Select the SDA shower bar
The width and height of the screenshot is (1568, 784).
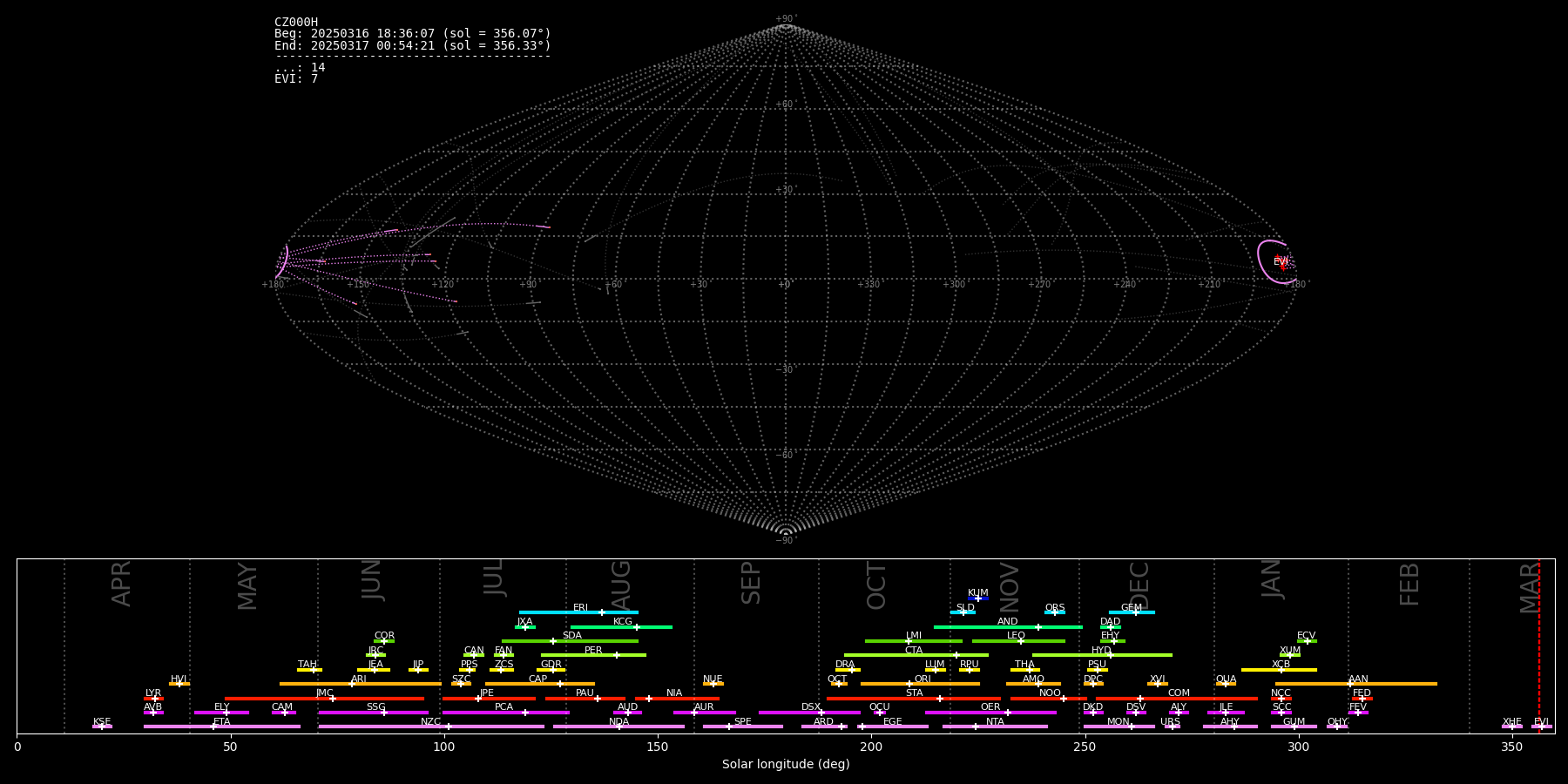click(x=570, y=641)
